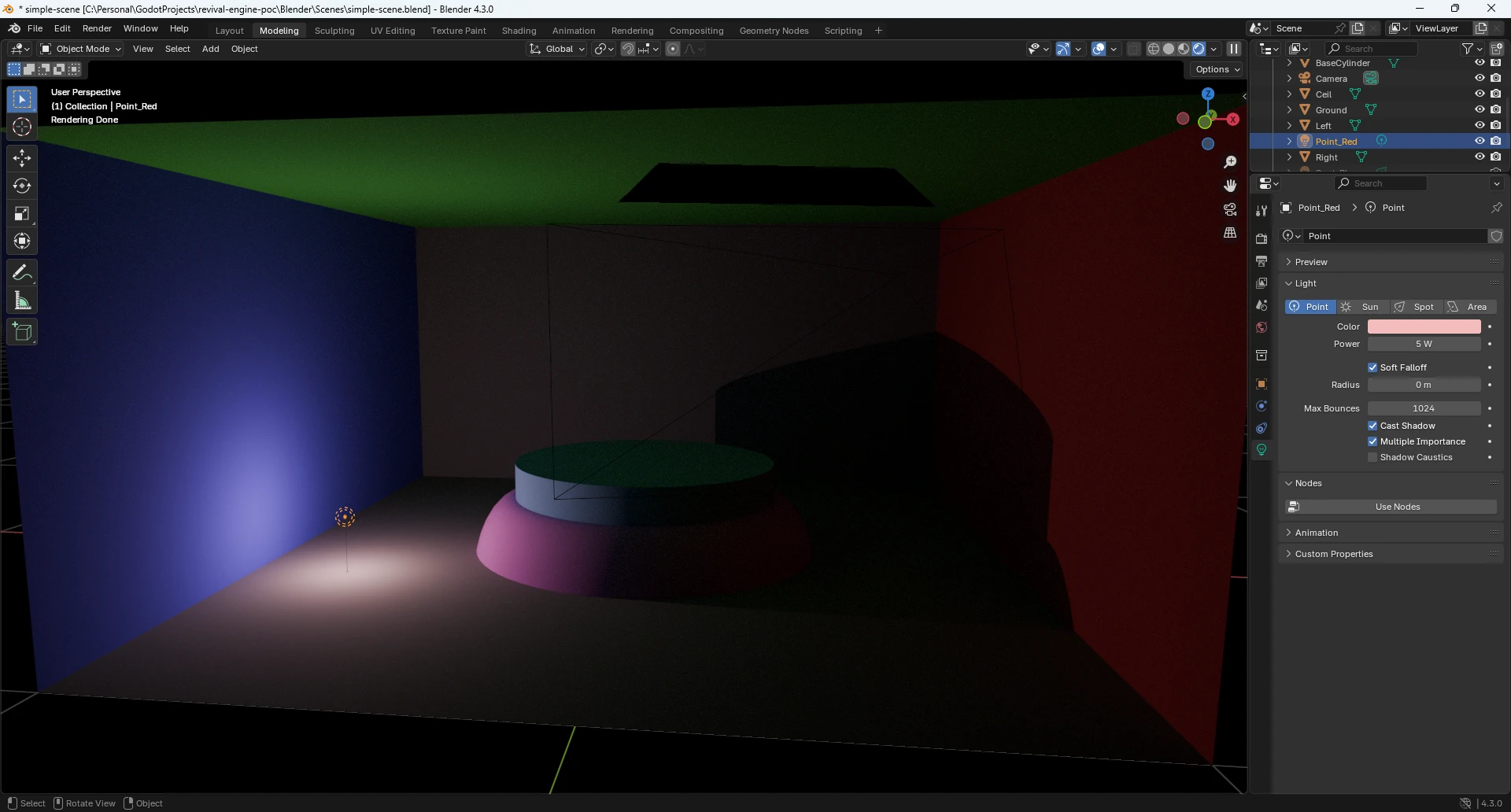Switch to orthographic/perspective grid icon
Viewport: 1511px width, 812px height.
pos(1230,233)
